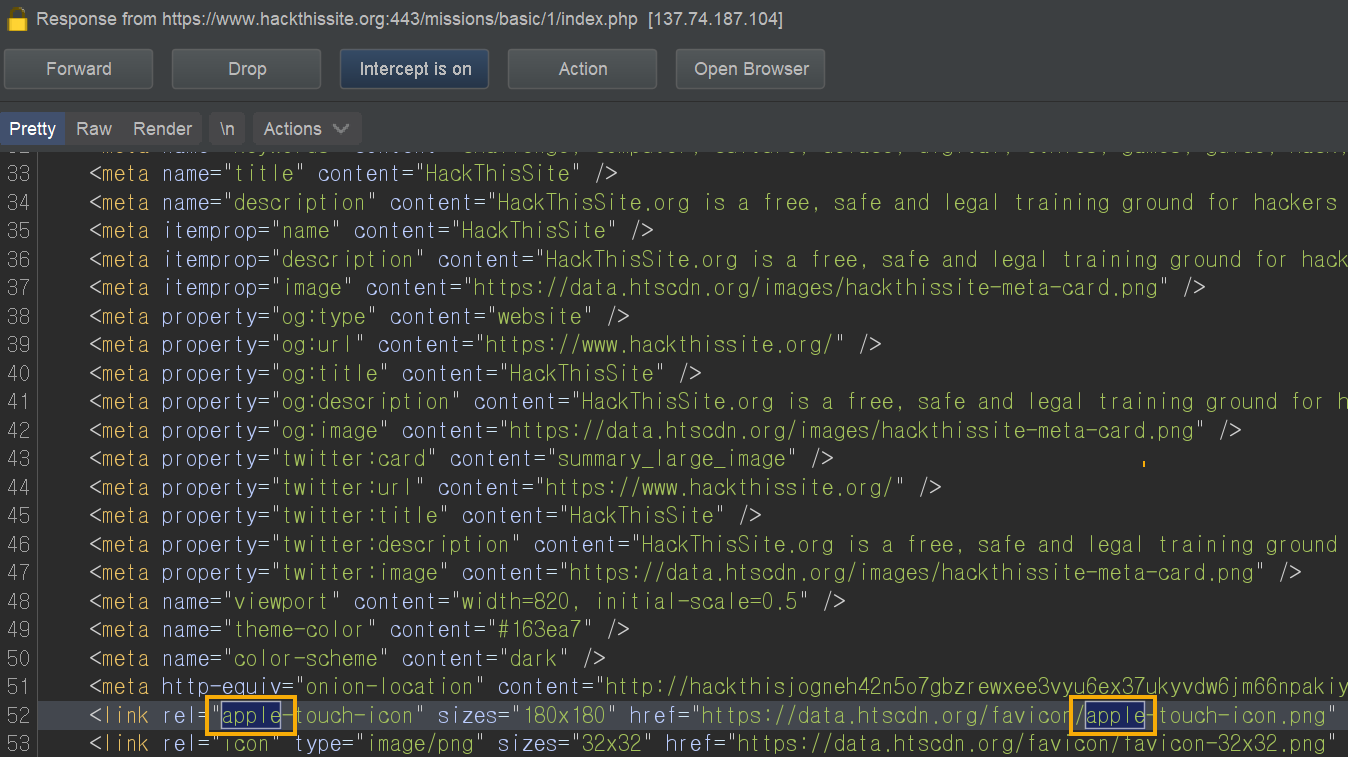Click twitter:url content URL on line 44
Viewport: 1348px width, 757px height.
coord(720,488)
